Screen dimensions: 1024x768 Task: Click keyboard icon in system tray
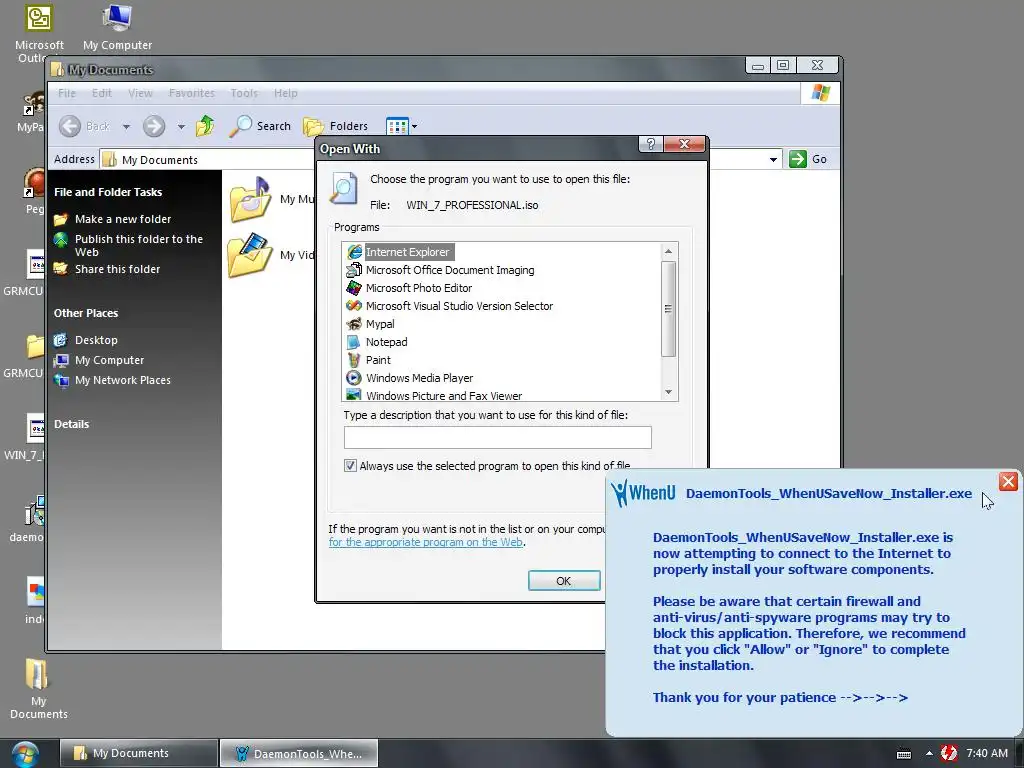(x=904, y=754)
